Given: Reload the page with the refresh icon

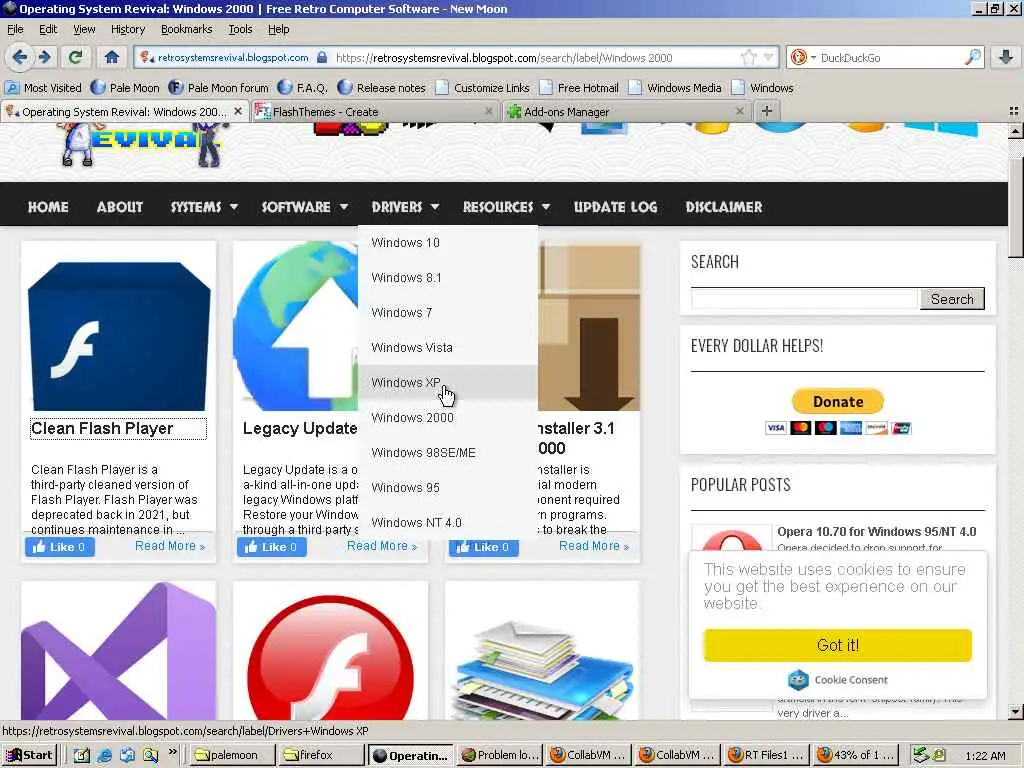Looking at the screenshot, I should click(x=76, y=57).
